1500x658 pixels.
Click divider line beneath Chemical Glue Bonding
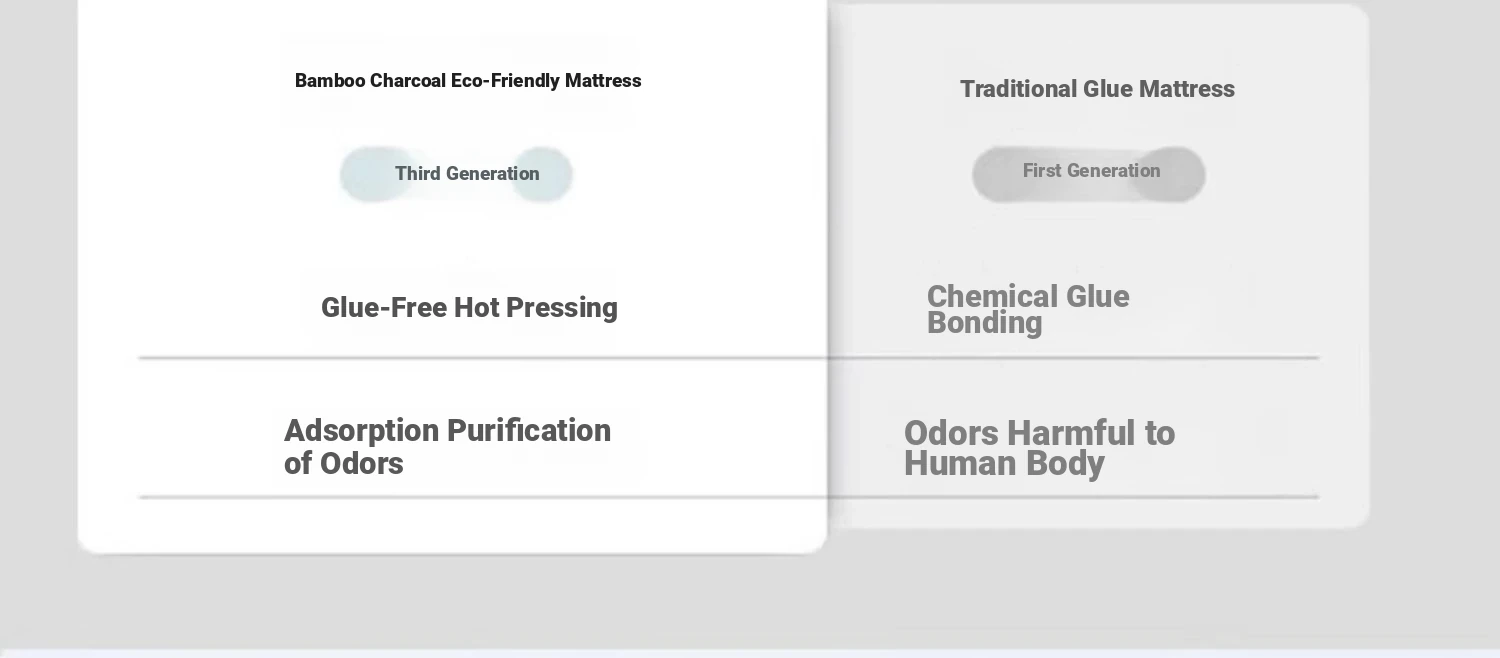[x=1074, y=357]
